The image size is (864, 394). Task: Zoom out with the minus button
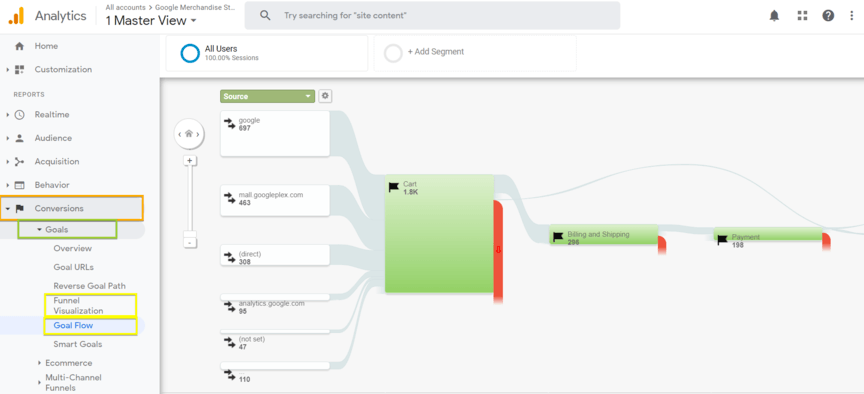point(190,242)
